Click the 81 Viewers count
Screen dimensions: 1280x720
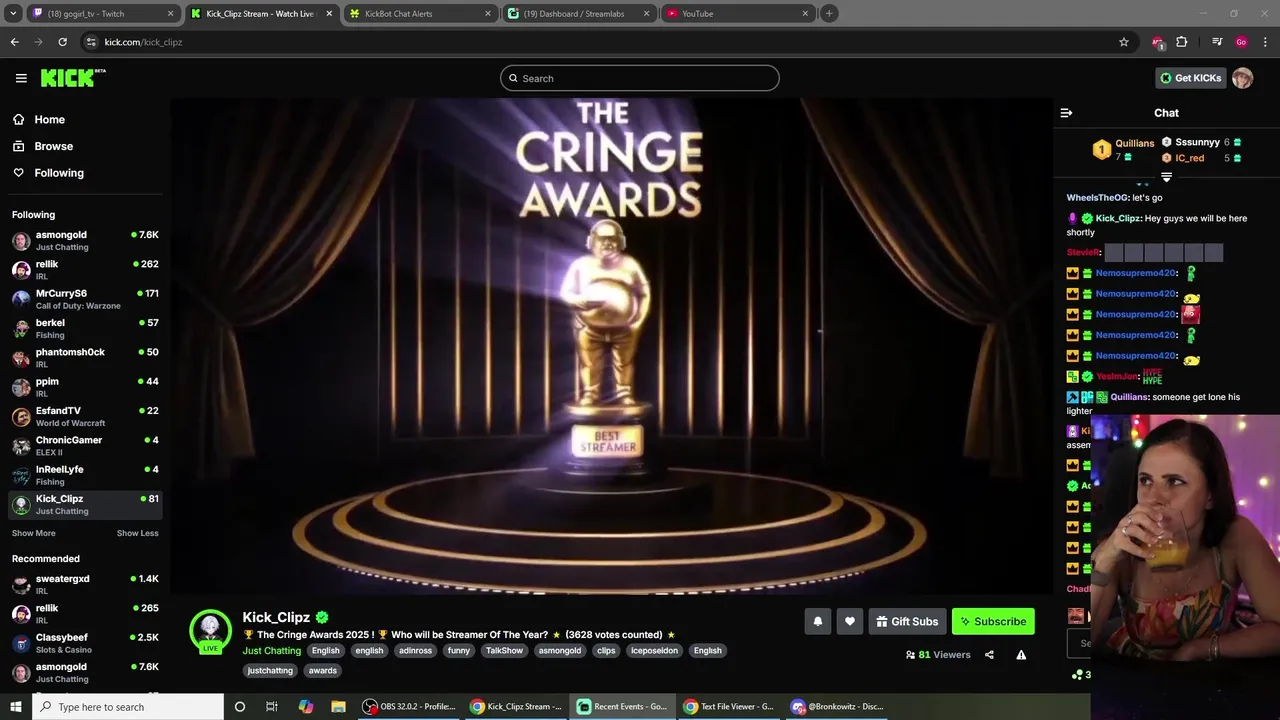click(937, 655)
